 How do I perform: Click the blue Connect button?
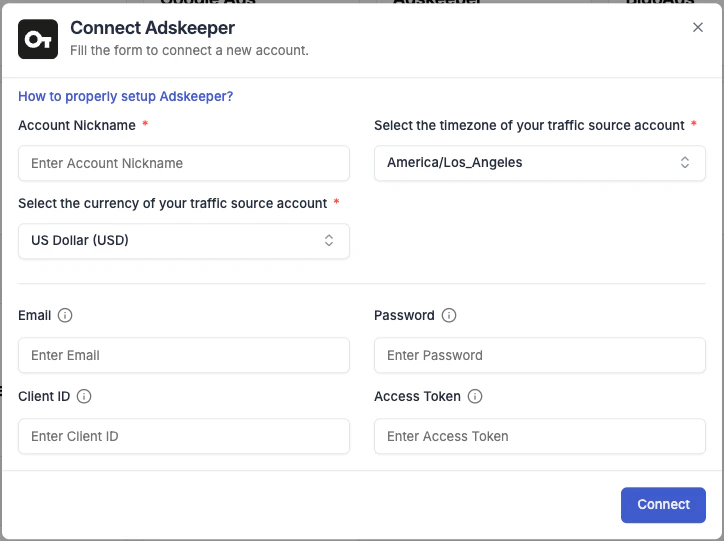point(663,505)
